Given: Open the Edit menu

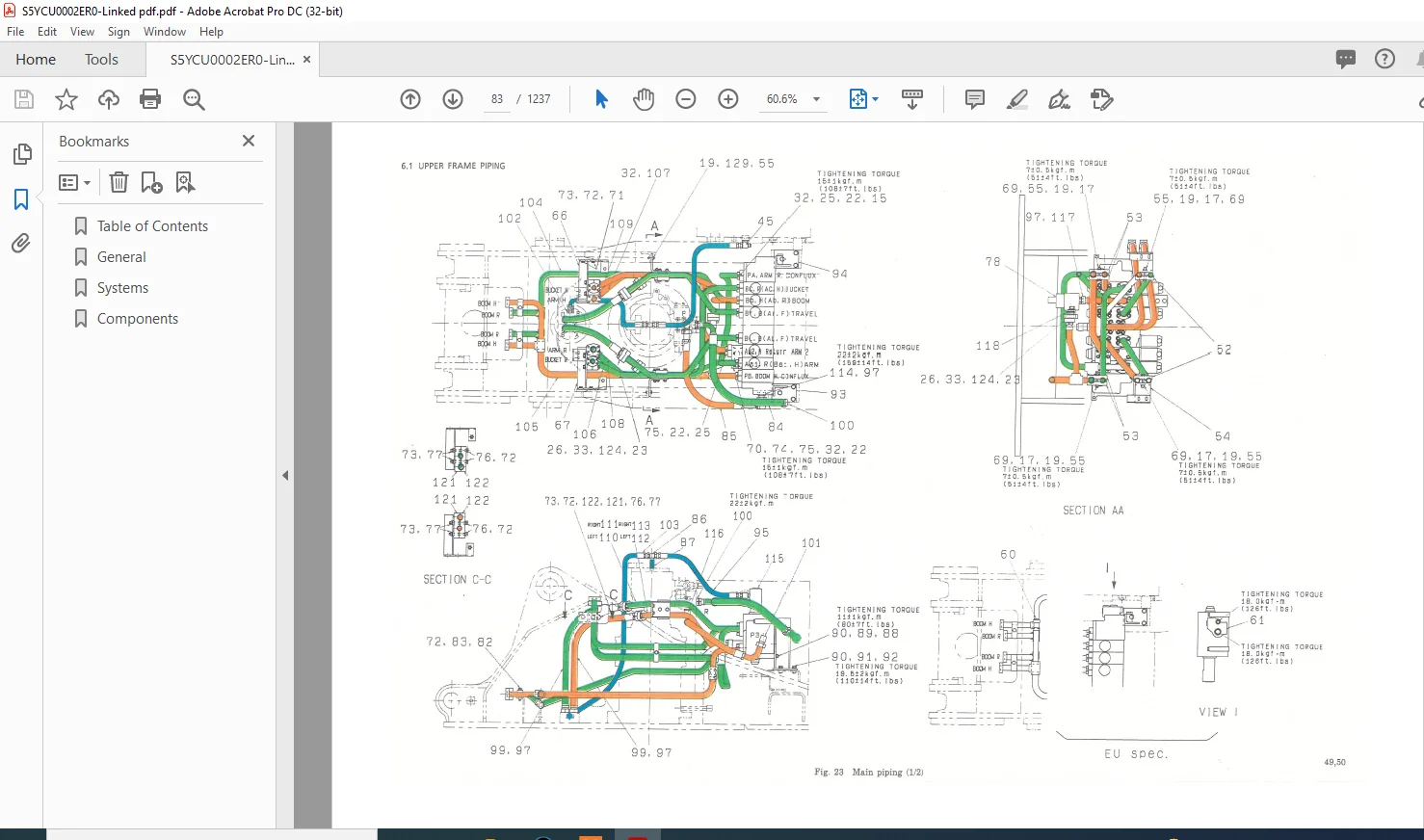Looking at the screenshot, I should click(x=47, y=32).
